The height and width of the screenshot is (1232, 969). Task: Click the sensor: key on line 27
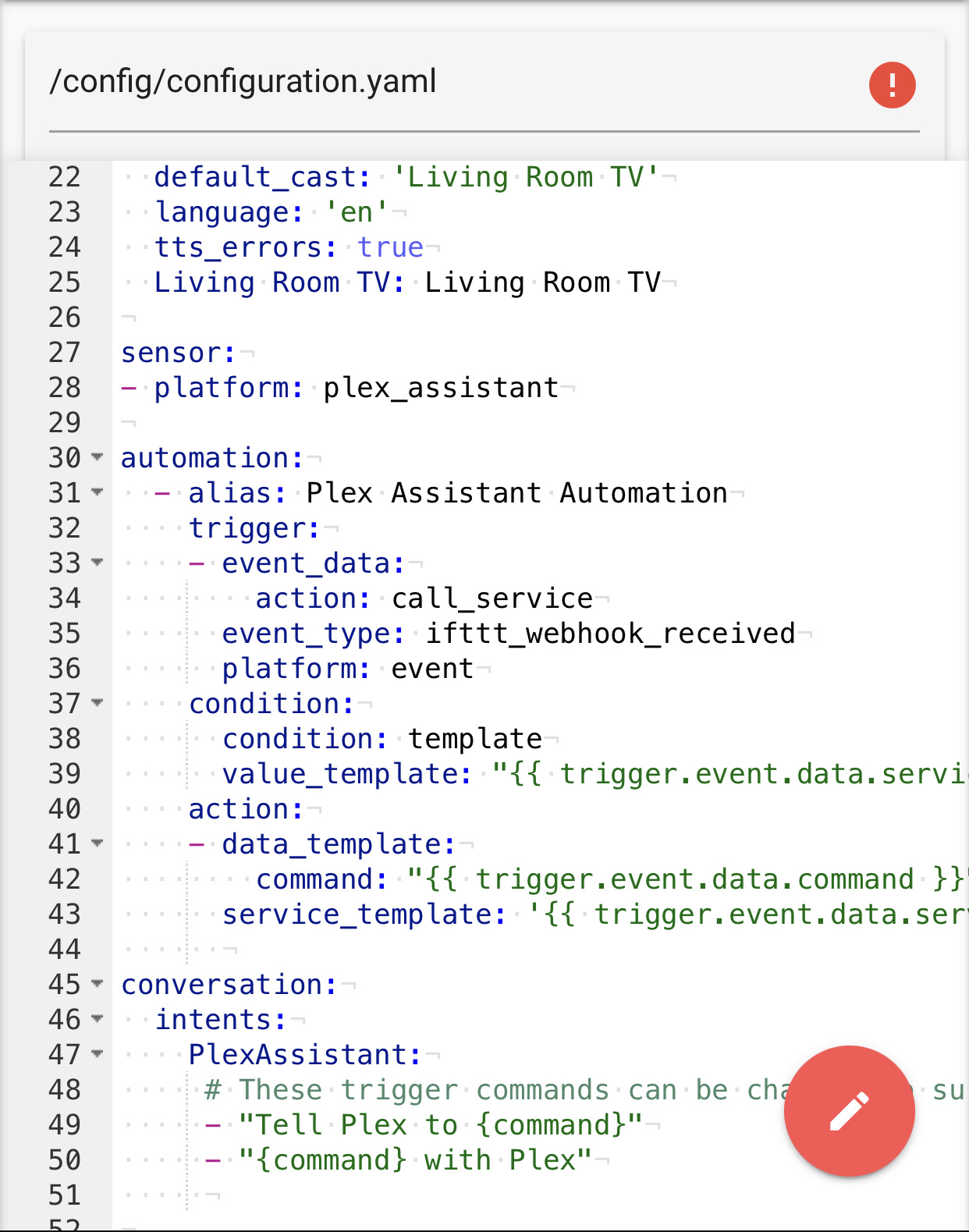[178, 353]
